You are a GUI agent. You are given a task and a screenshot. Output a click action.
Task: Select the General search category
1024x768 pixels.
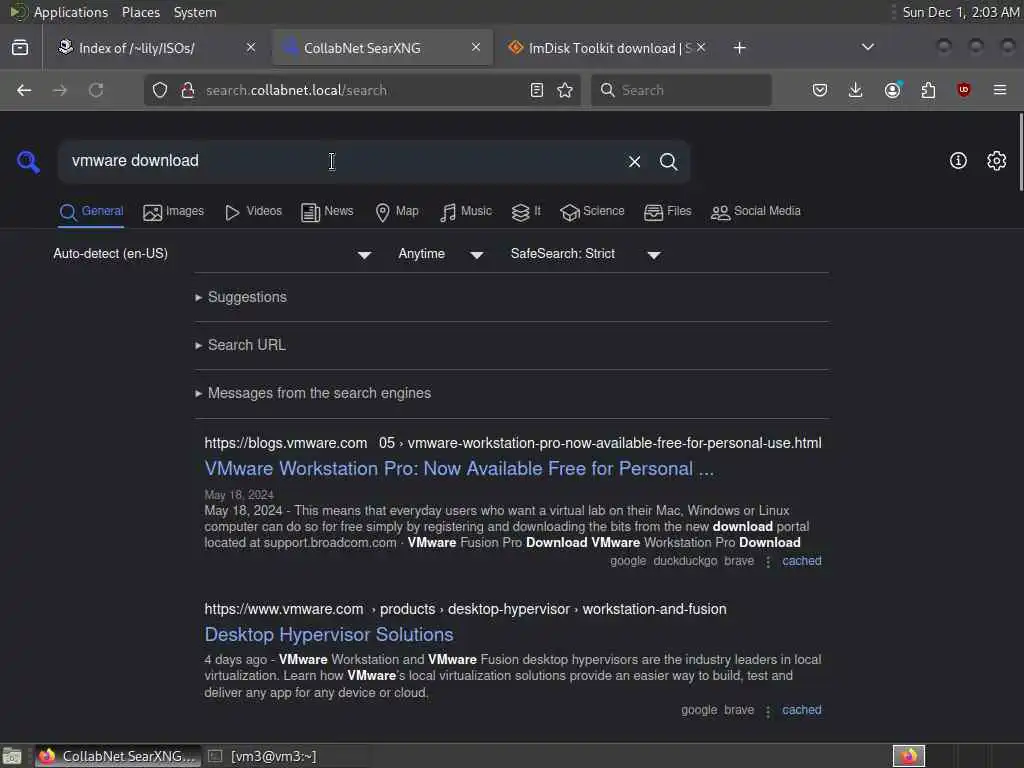91,212
